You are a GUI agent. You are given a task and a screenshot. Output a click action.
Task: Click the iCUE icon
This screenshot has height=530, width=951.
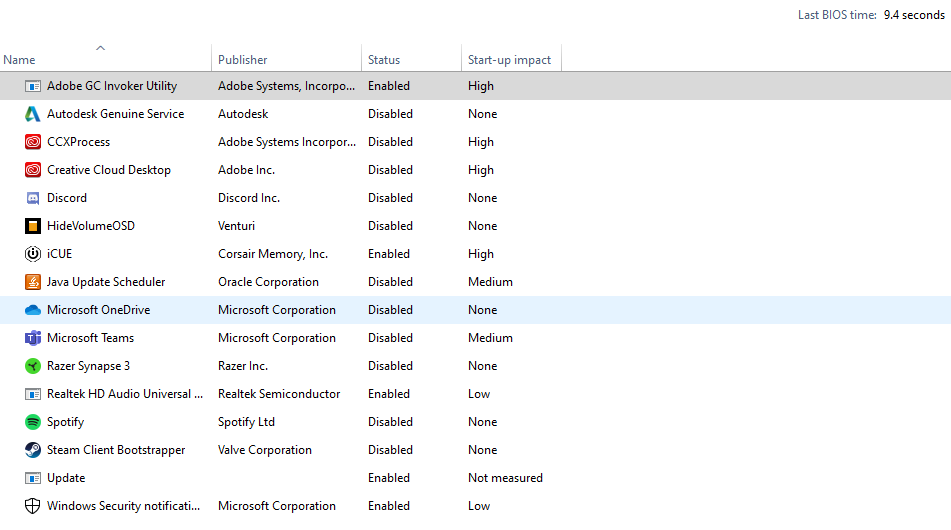(33, 253)
